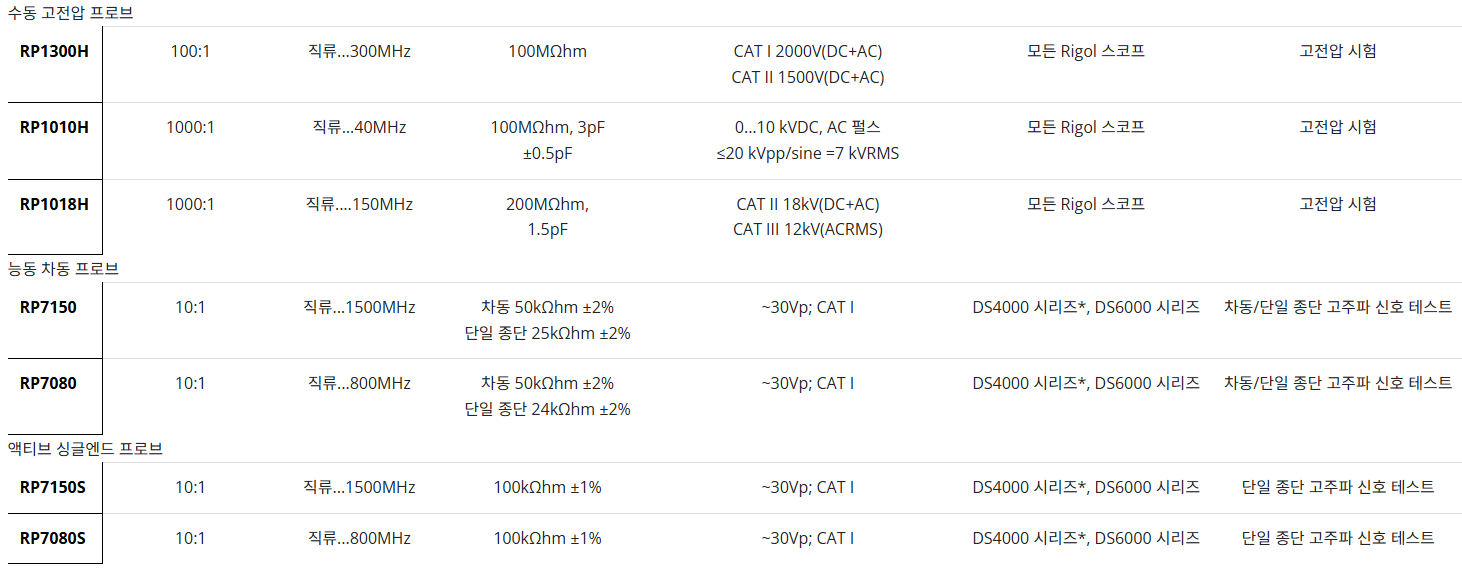Click the RP1018H model name
Image resolution: width=1462 pixels, height=570 pixels.
[x=54, y=204]
